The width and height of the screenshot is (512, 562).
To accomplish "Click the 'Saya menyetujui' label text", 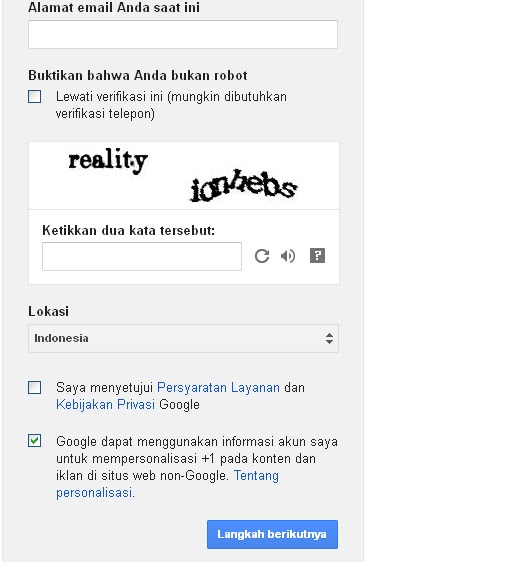I will (x=104, y=387).
